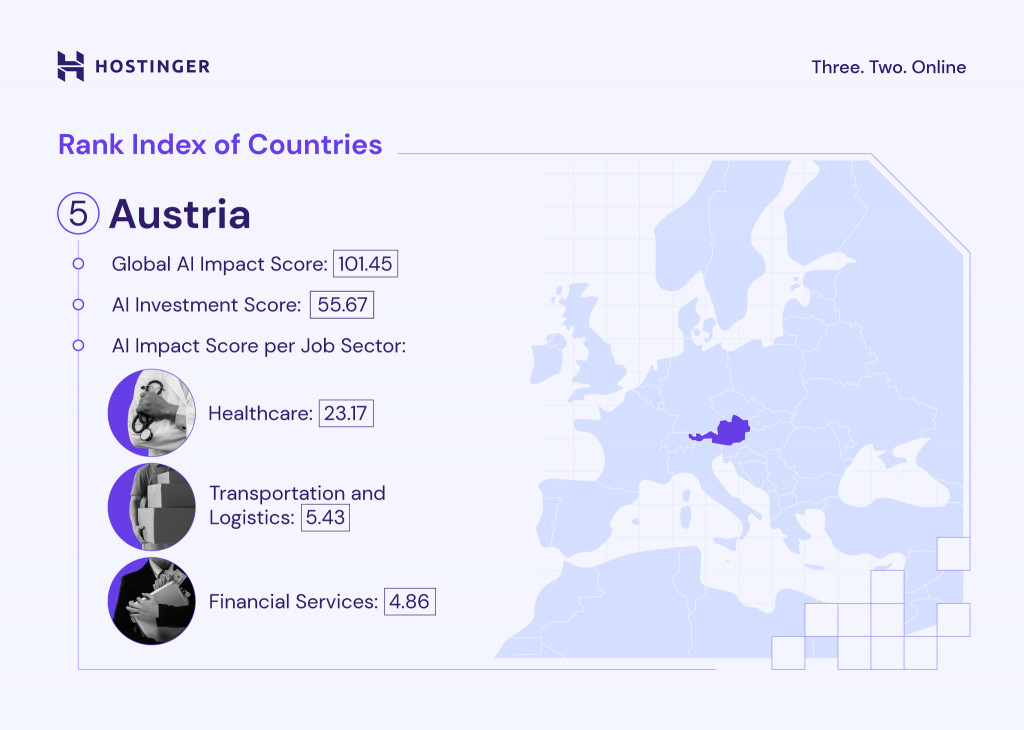This screenshot has height=730, width=1024.
Task: Click the bullet beside AI Impact Score per Job Sector
Action: (78, 346)
